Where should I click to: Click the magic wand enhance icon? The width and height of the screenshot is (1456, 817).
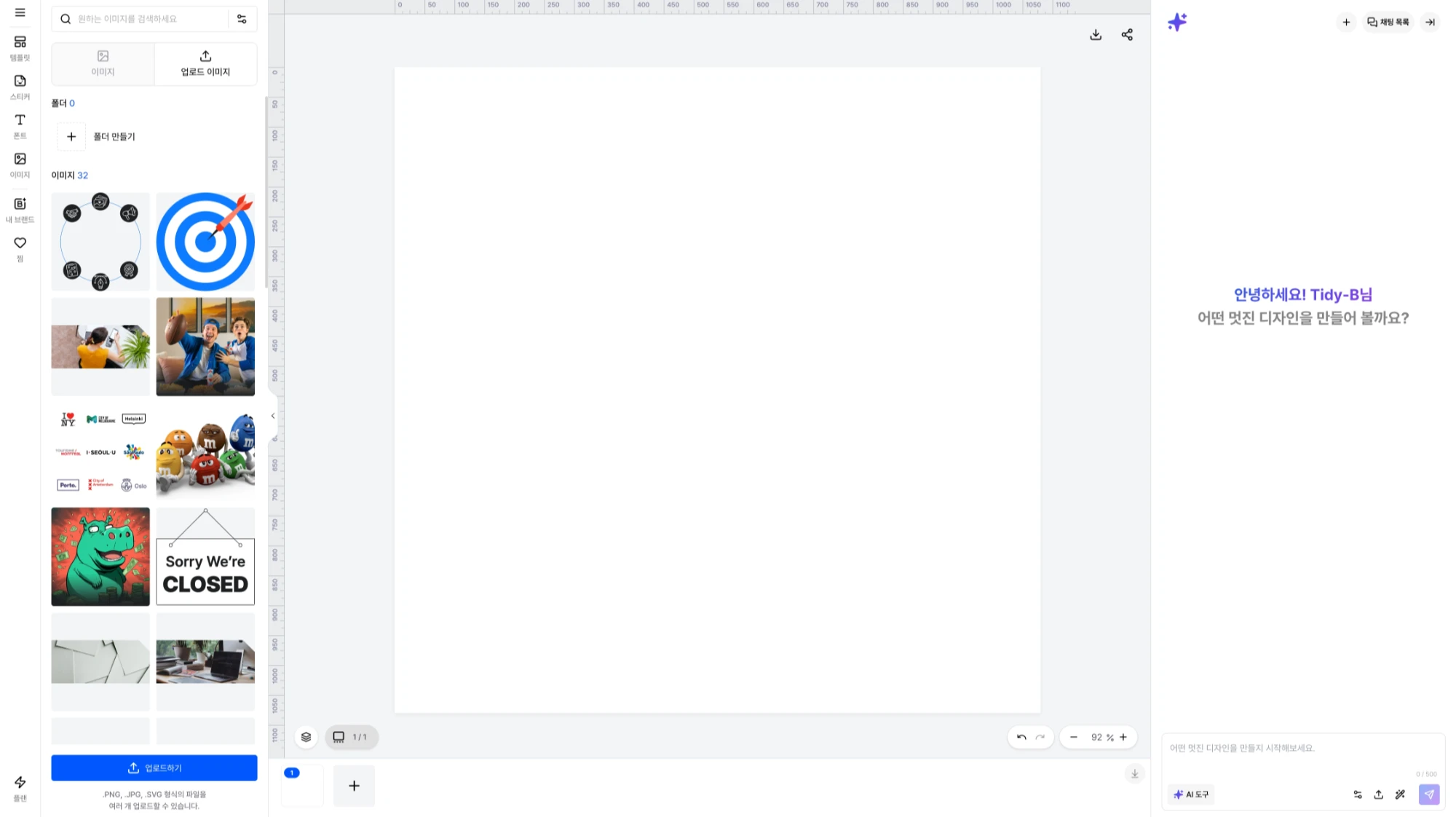(1400, 794)
